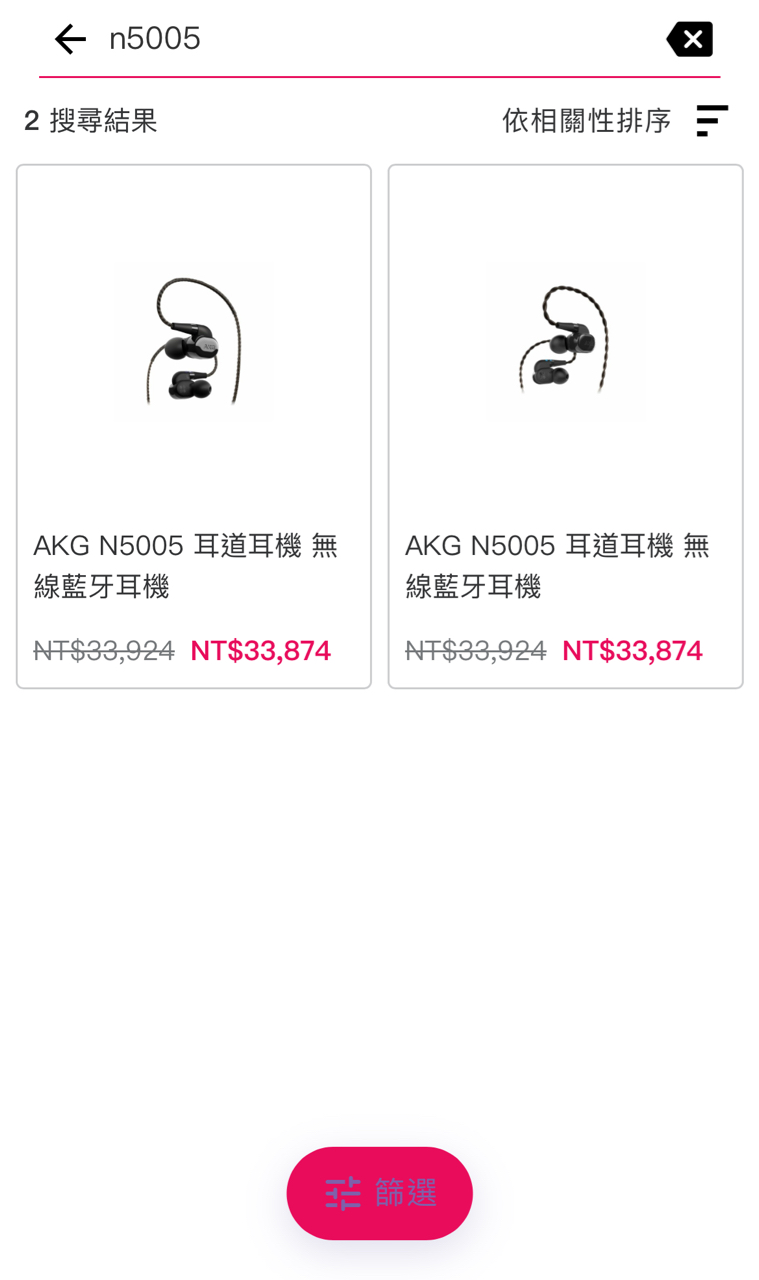The width and height of the screenshot is (759, 1280).
Task: Tap empty area below the product results
Action: coord(380,900)
